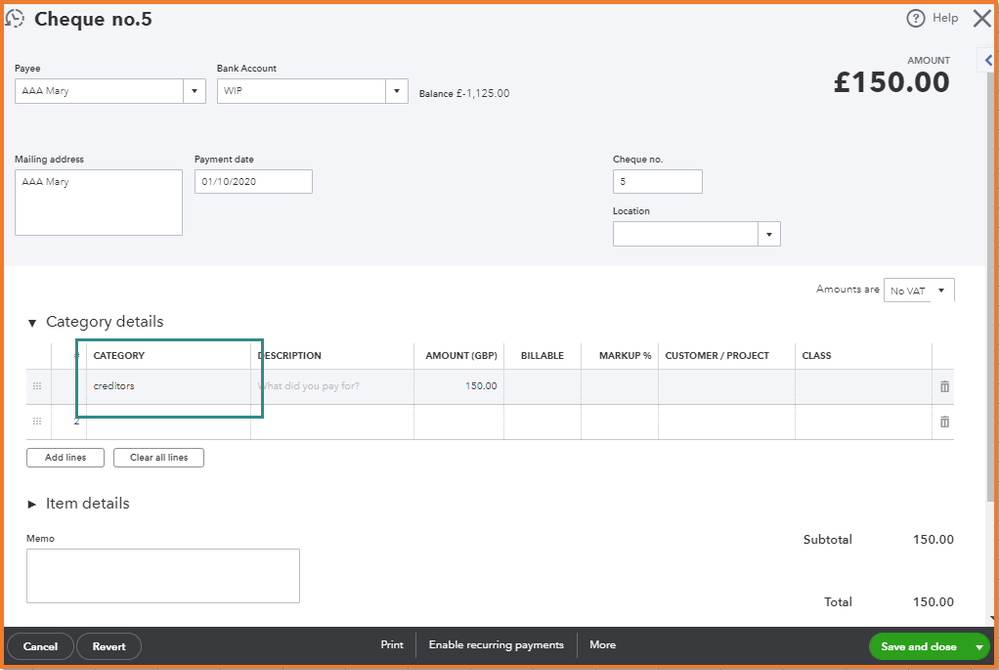
Task: Expand the right side panel arrow
Action: [x=989, y=60]
